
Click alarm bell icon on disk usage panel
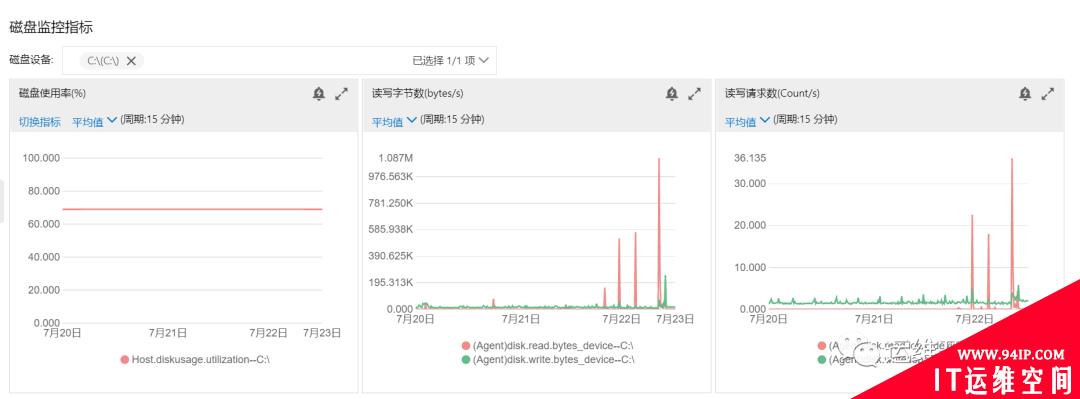[318, 94]
